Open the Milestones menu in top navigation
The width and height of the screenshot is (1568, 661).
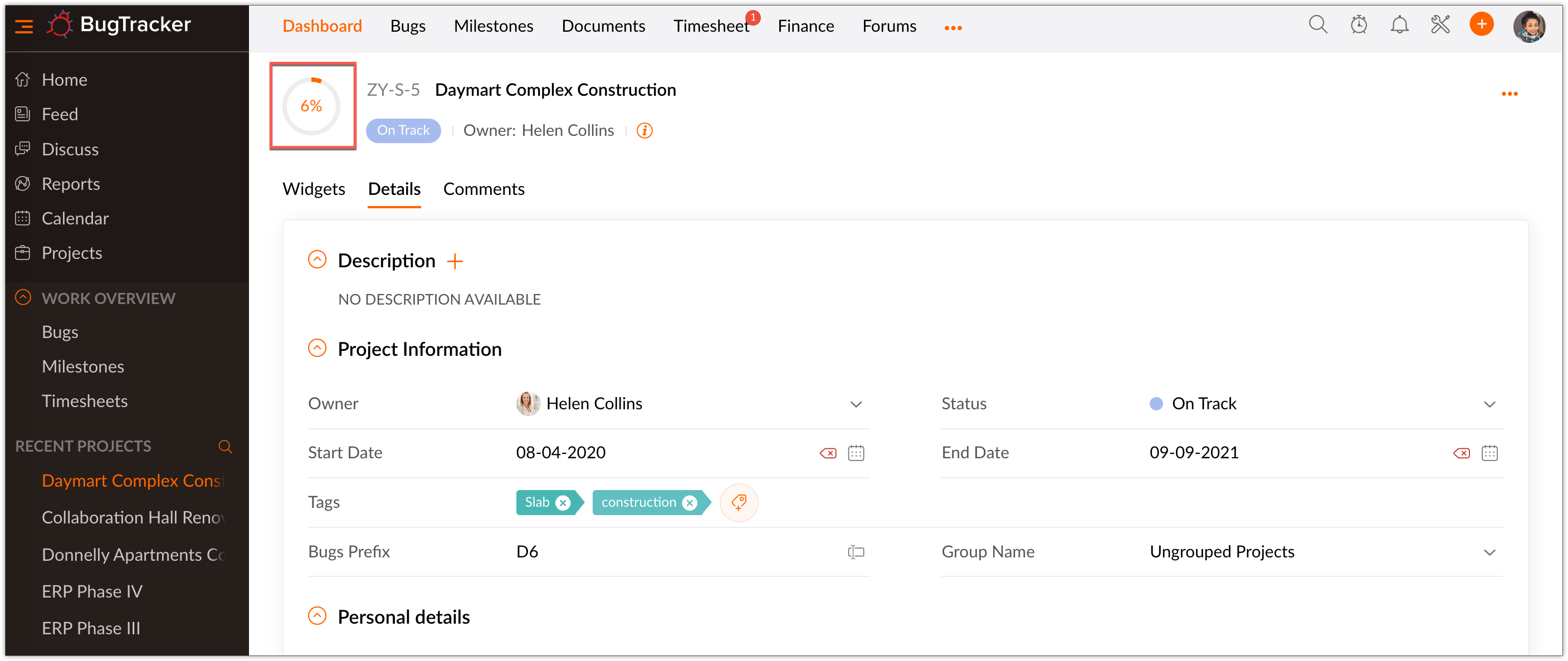pos(493,26)
